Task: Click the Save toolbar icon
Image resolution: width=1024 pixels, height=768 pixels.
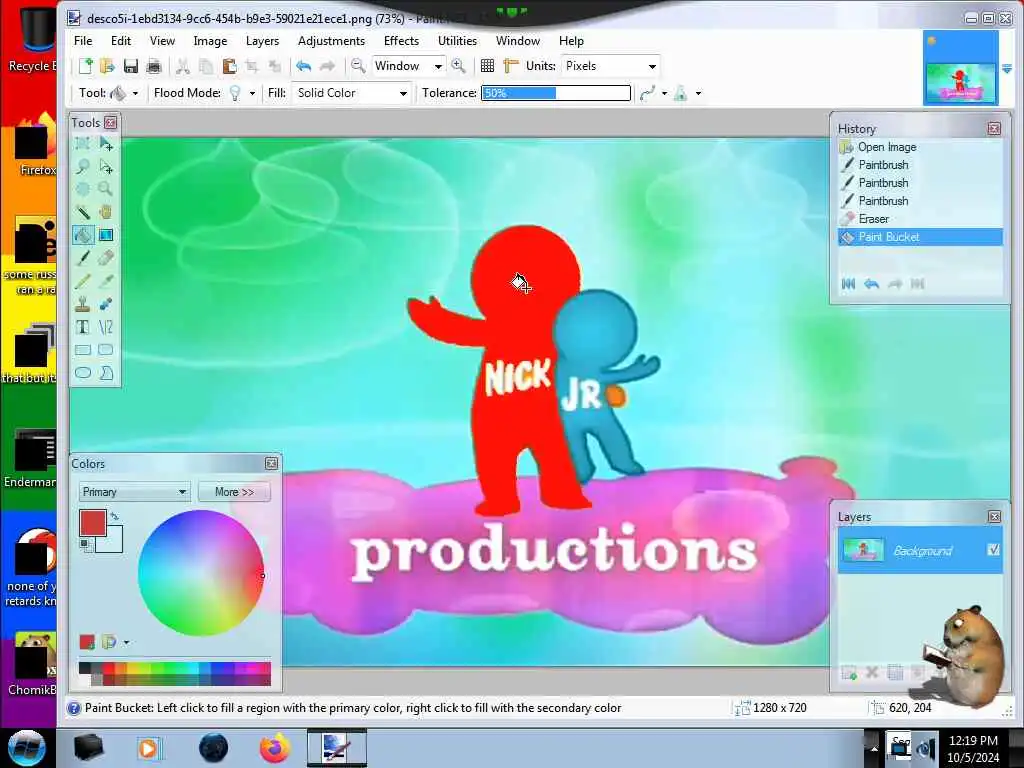Action: tap(131, 66)
